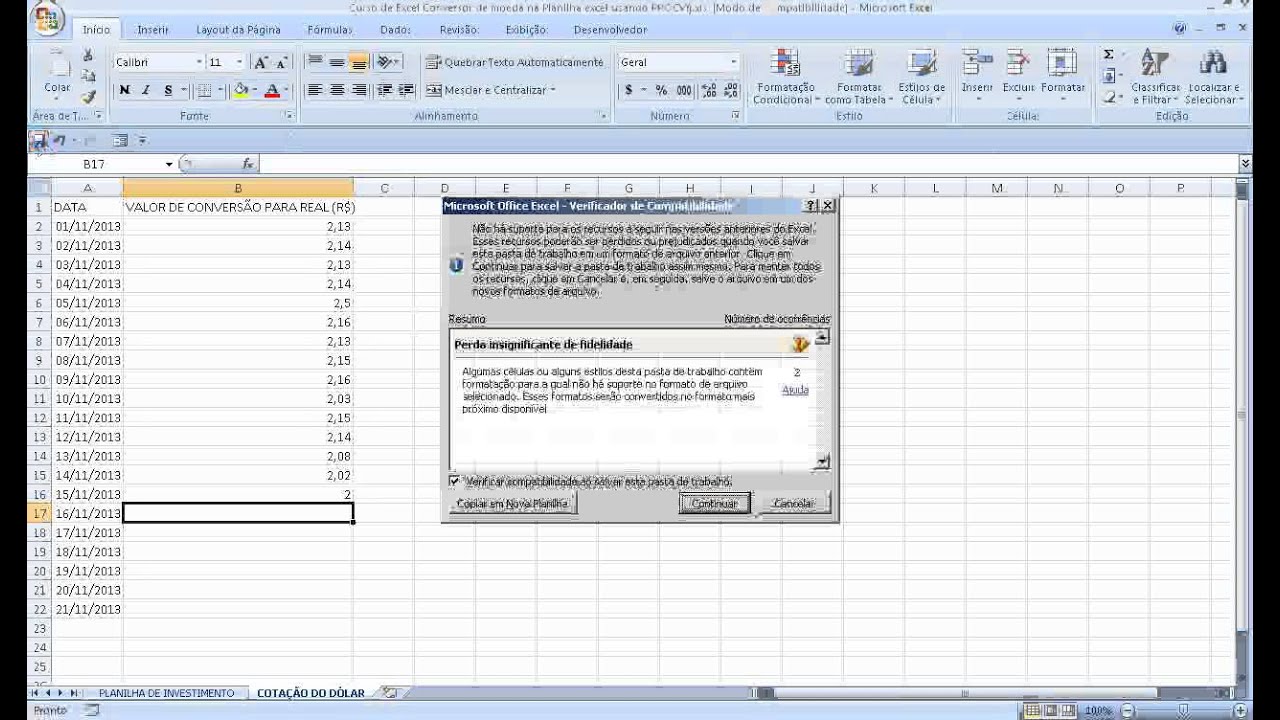
Task: Click the insert function fx icon
Action: point(248,164)
